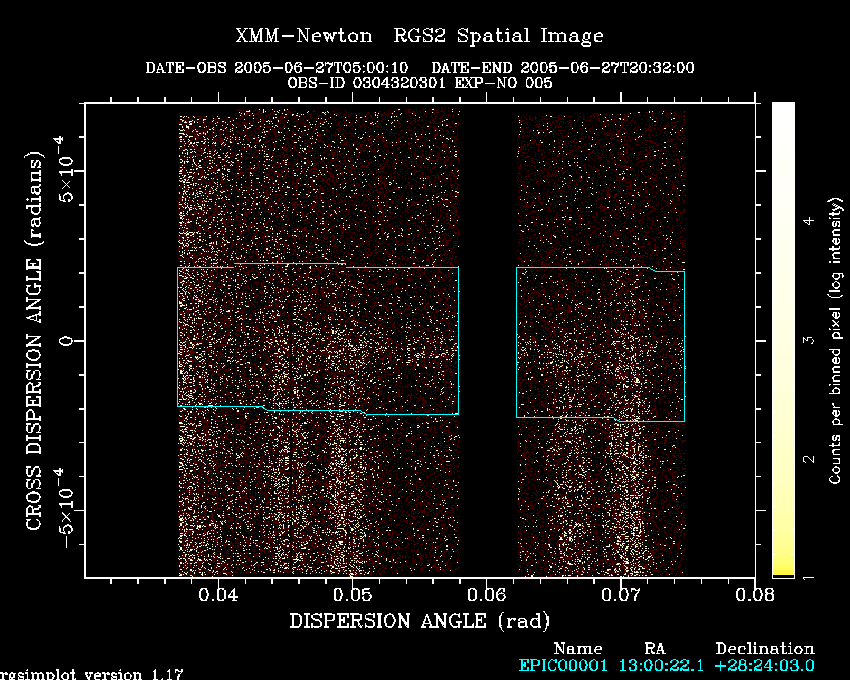Click the OBS-ID 0304320301 EXP-NO 005 line
850x680 pixels.
coord(420,83)
